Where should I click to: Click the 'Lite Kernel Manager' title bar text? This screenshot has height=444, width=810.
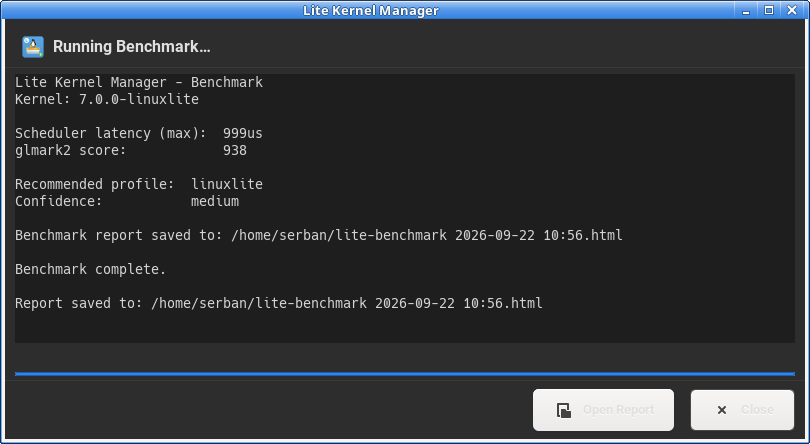[x=370, y=10]
